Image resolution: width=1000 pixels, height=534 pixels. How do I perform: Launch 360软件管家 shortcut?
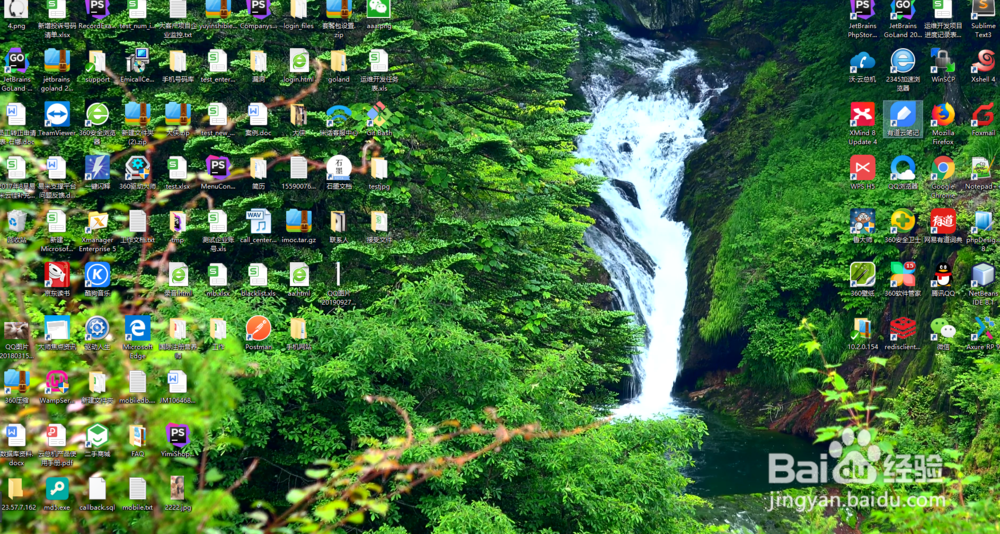[902, 274]
